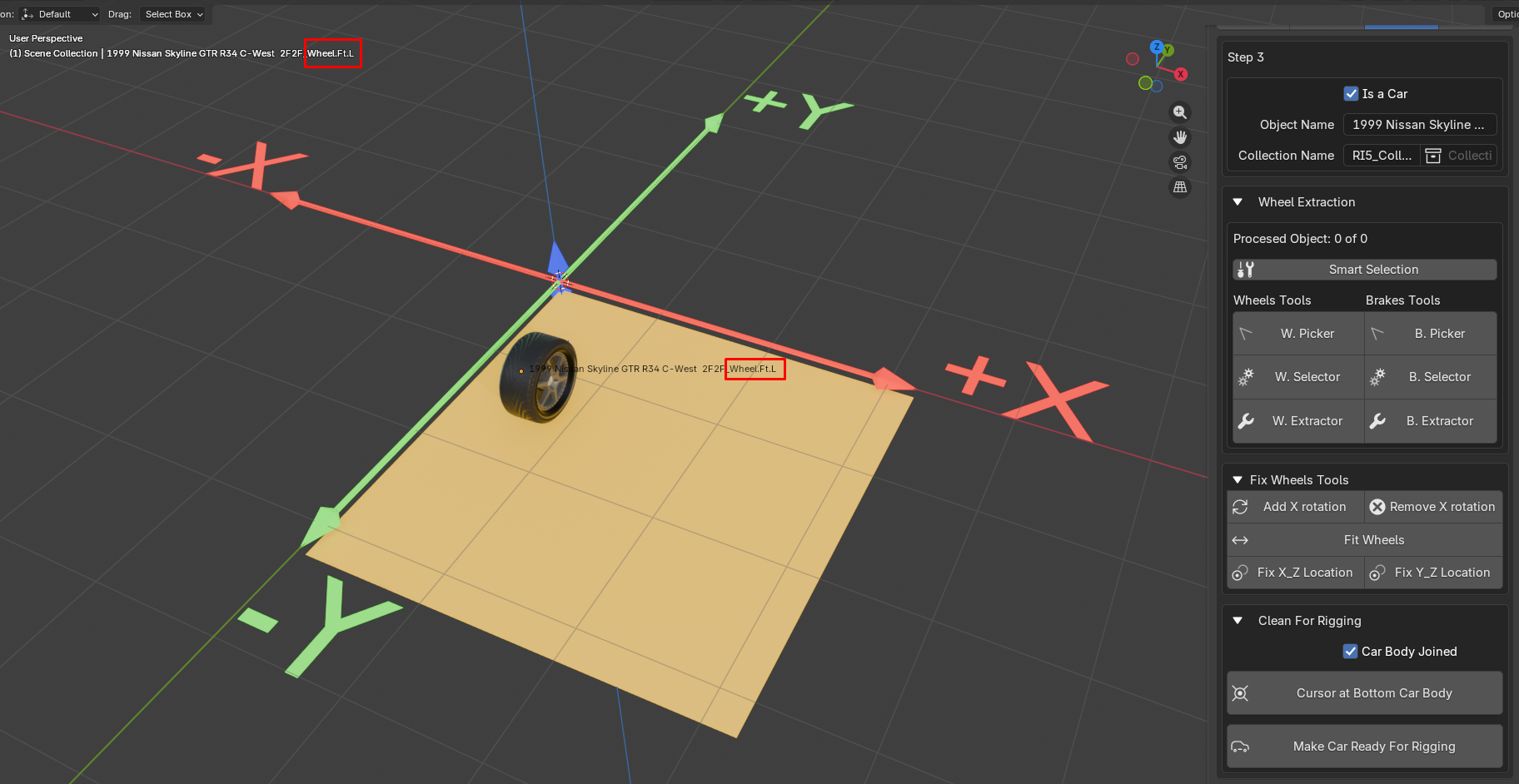Click the zoom view magnifier icon
The image size is (1519, 784).
(1180, 112)
